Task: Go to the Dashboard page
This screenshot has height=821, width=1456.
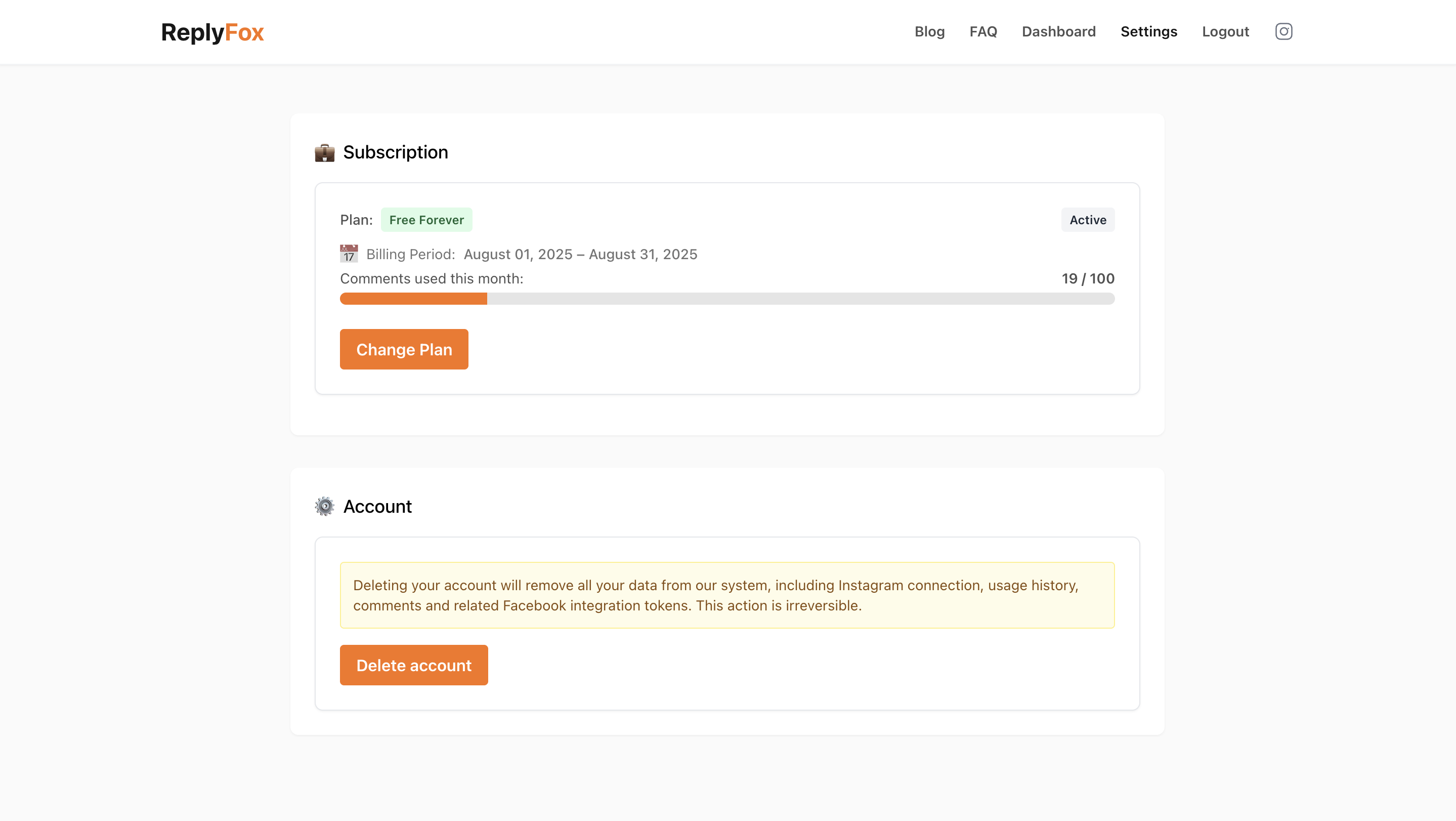Action: tap(1059, 32)
